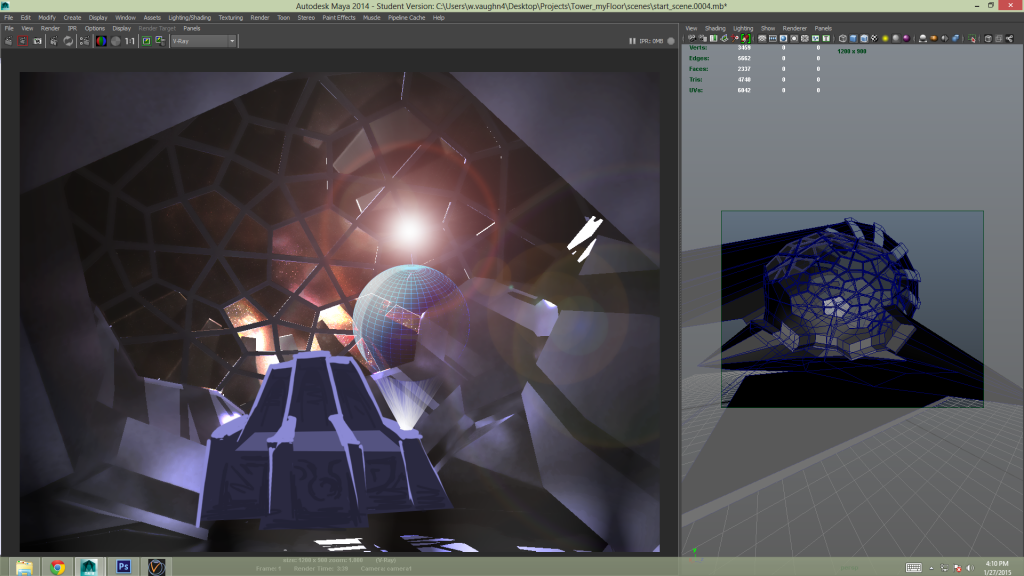
Task: Open the viewport Show menu
Action: pos(768,28)
